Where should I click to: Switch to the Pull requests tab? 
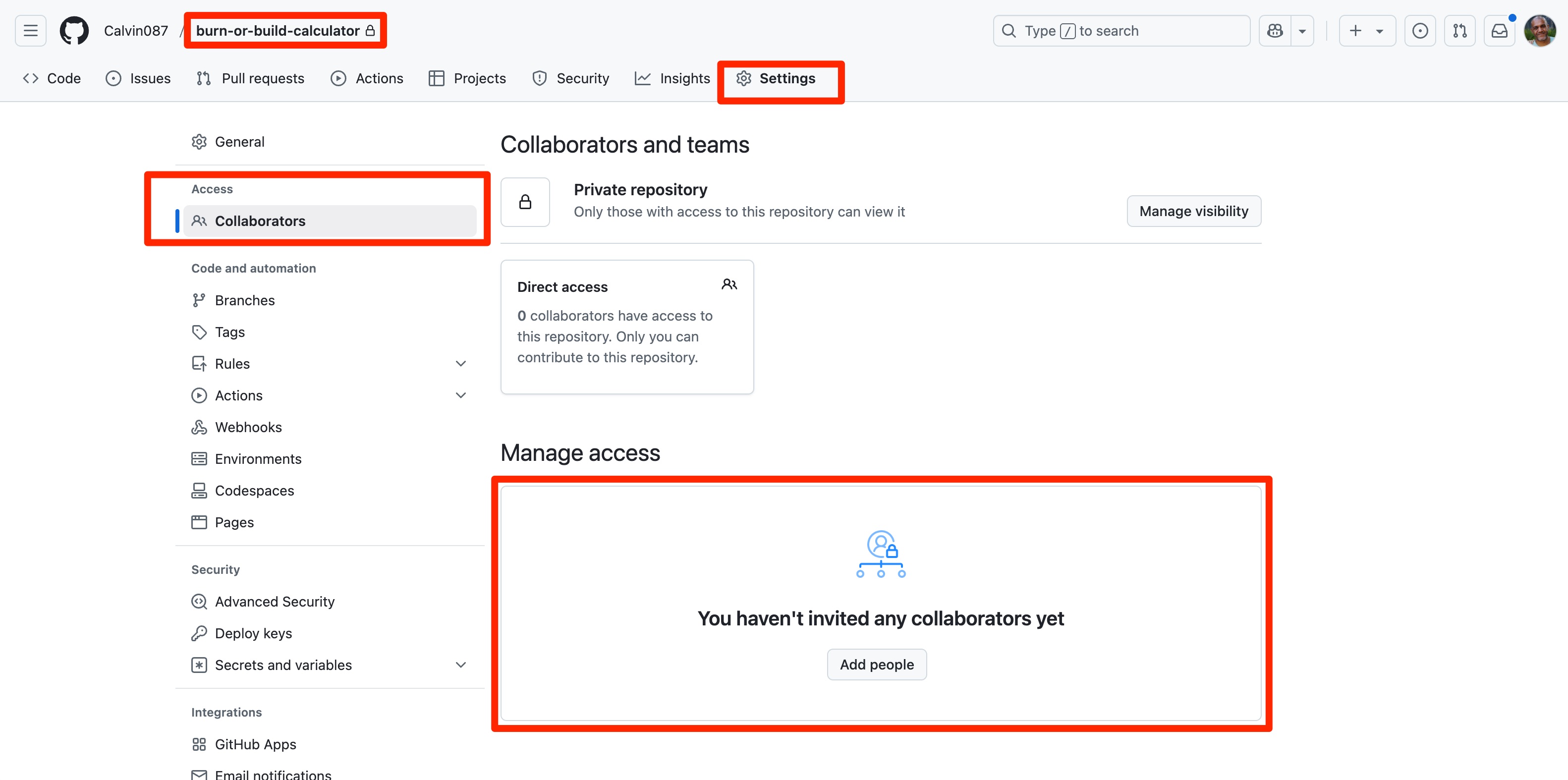pos(250,79)
